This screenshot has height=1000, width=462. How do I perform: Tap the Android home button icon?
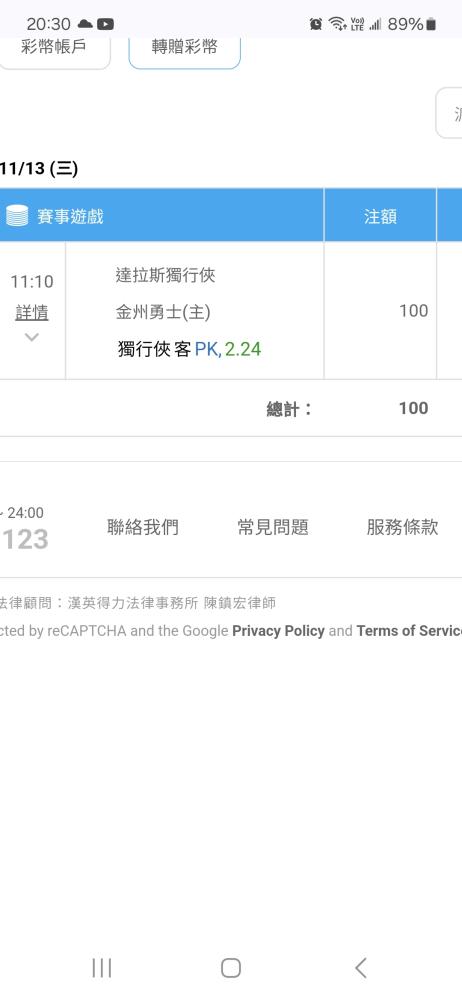(x=230, y=967)
